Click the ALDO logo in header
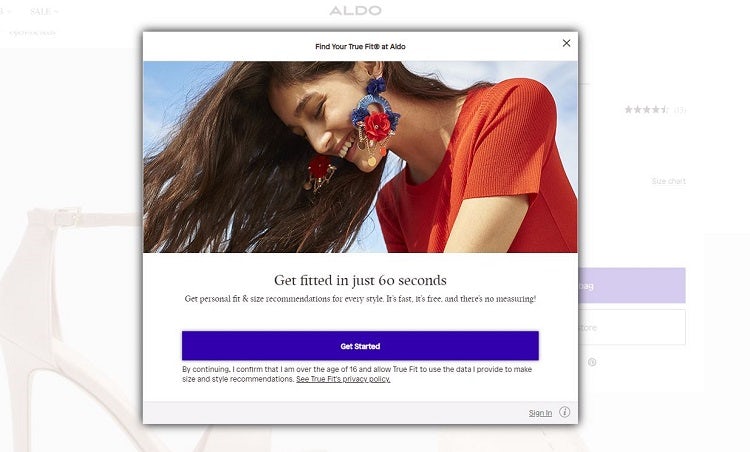Viewport: 750px width, 452px height. 355,11
